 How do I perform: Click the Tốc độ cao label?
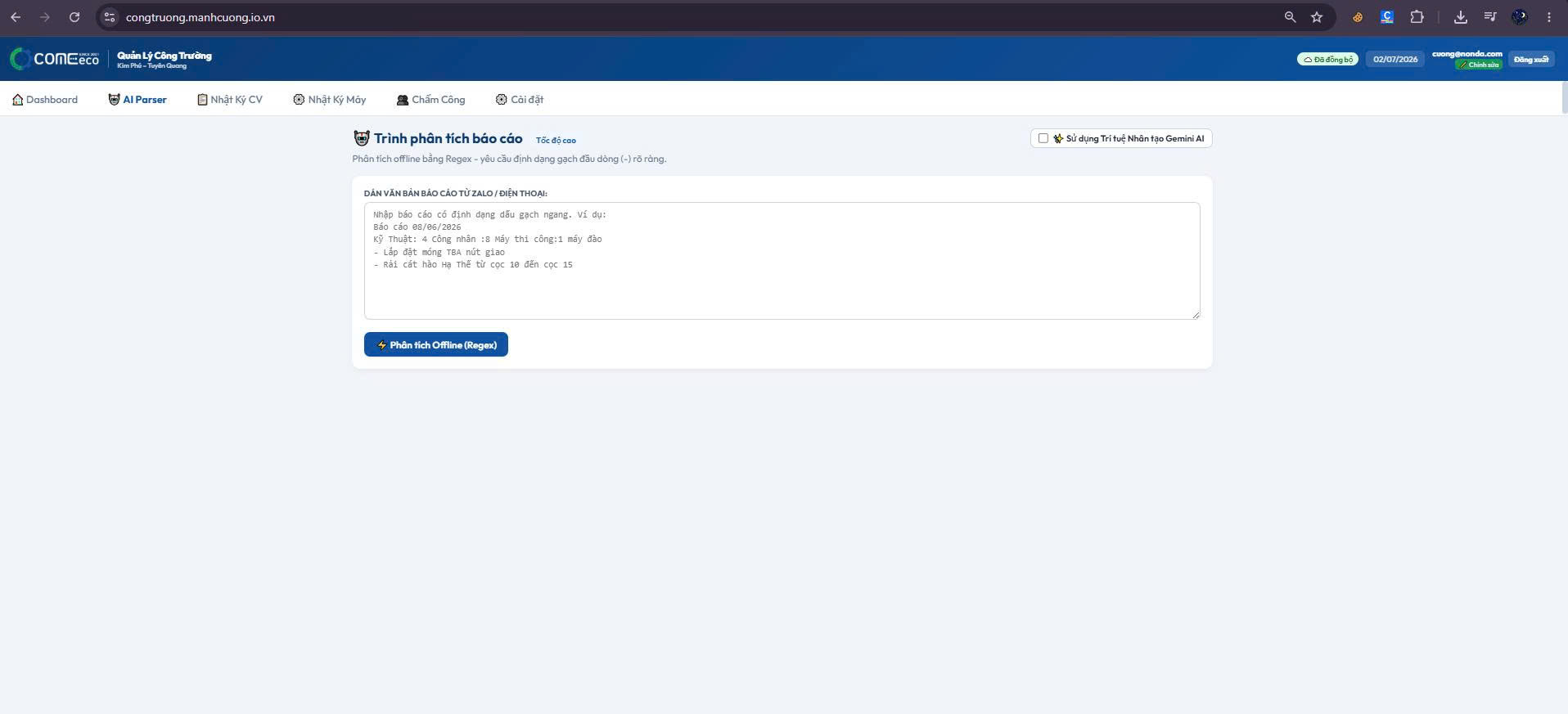point(556,141)
